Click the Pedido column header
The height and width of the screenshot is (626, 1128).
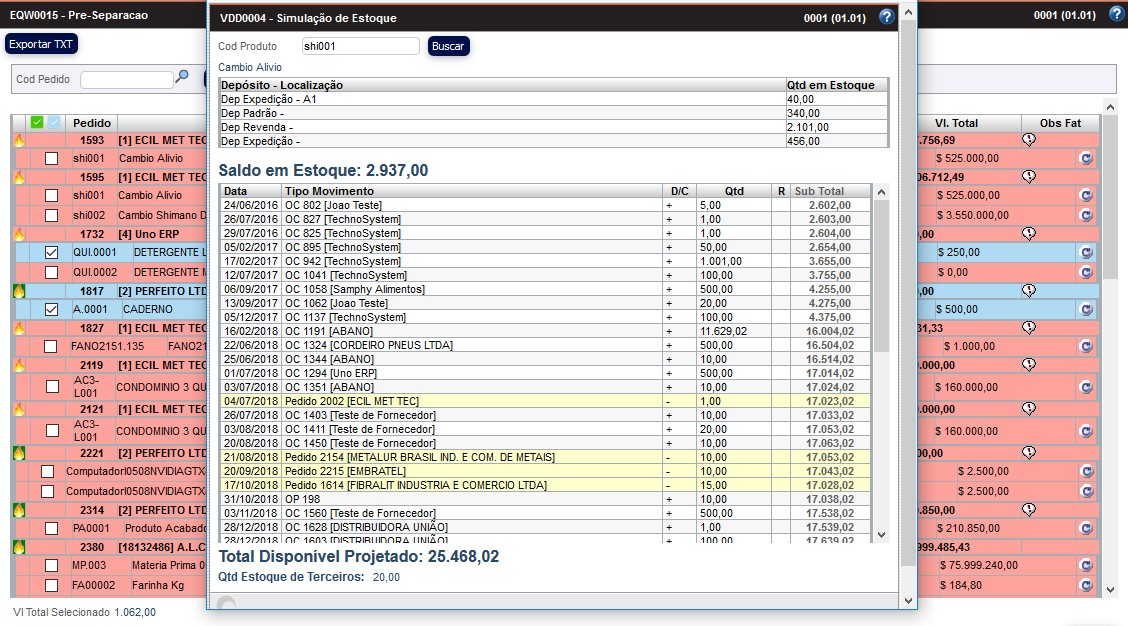[x=92, y=123]
